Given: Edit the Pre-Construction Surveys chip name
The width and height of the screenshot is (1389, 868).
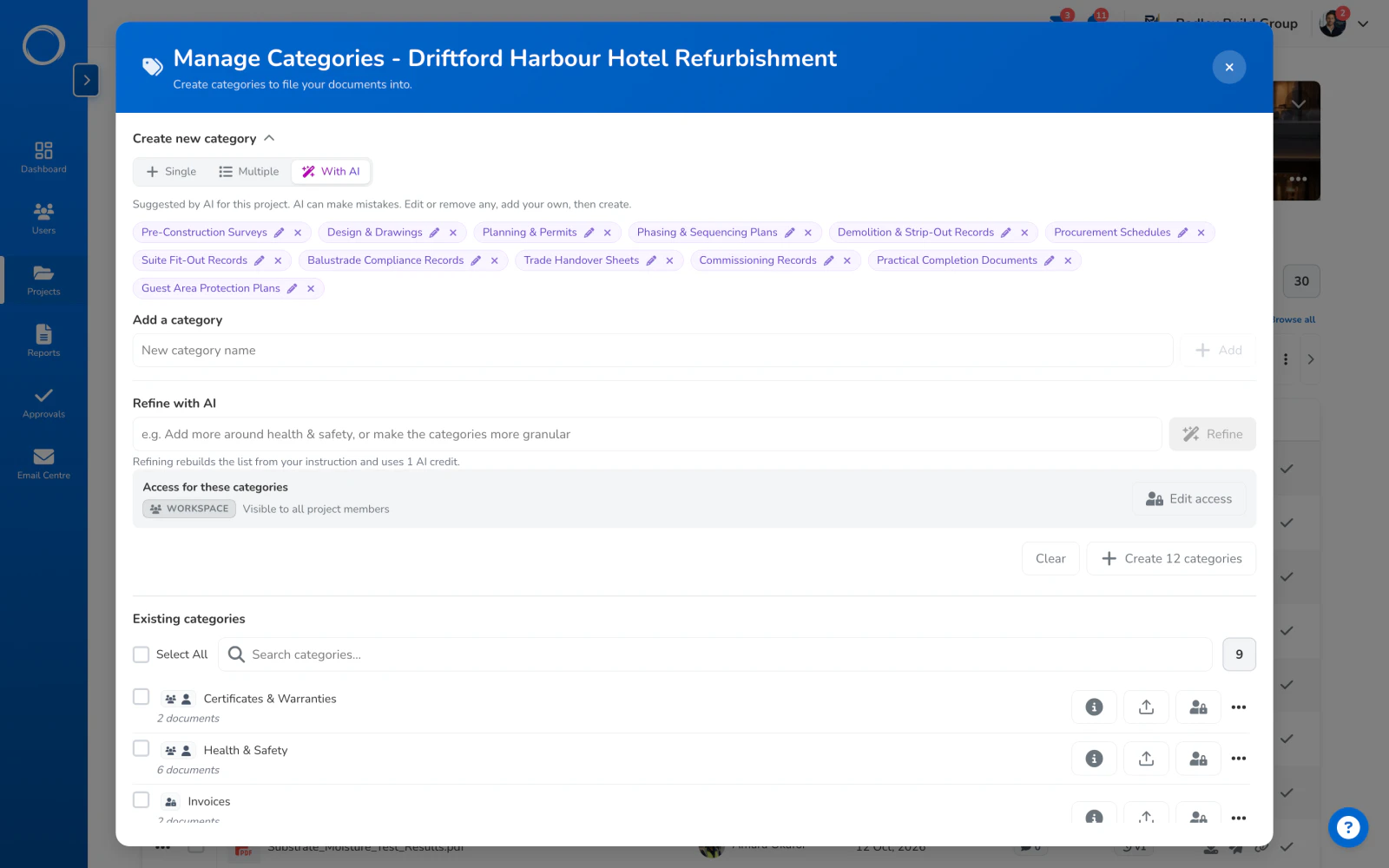Looking at the screenshot, I should (280, 233).
